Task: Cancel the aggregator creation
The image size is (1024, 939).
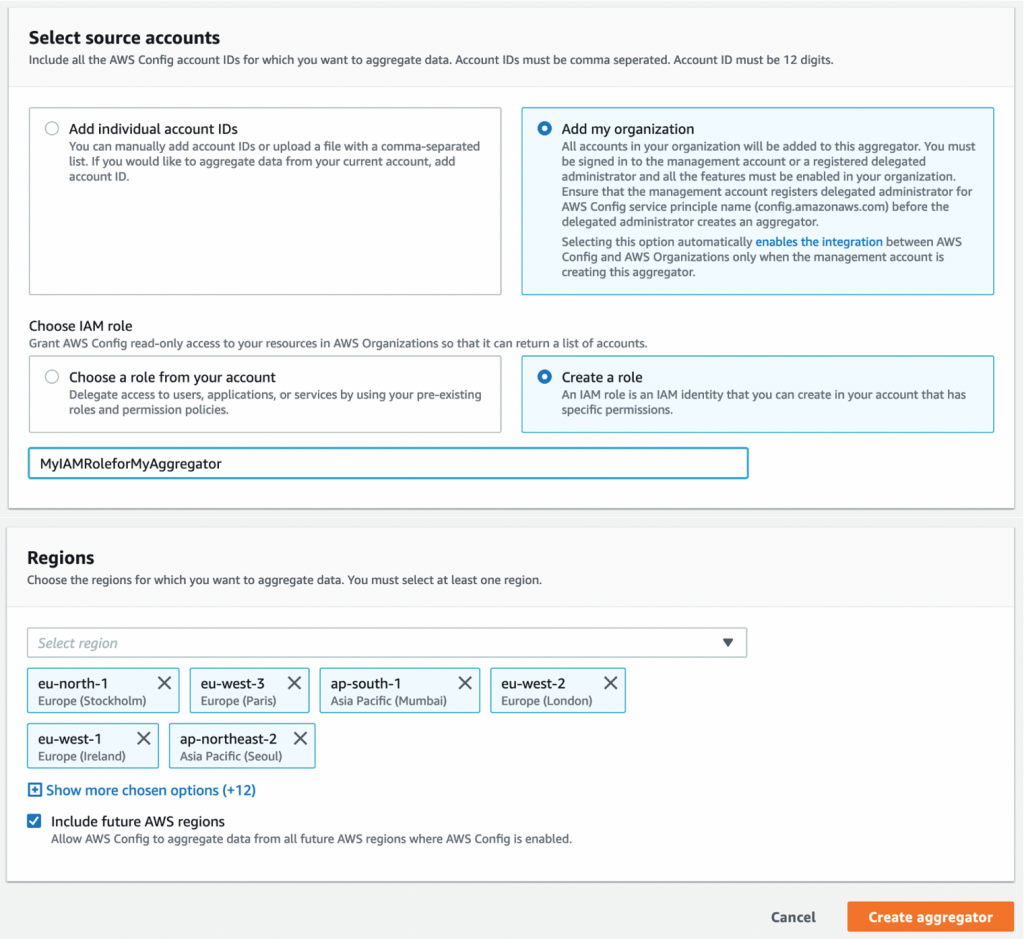Action: [x=793, y=917]
